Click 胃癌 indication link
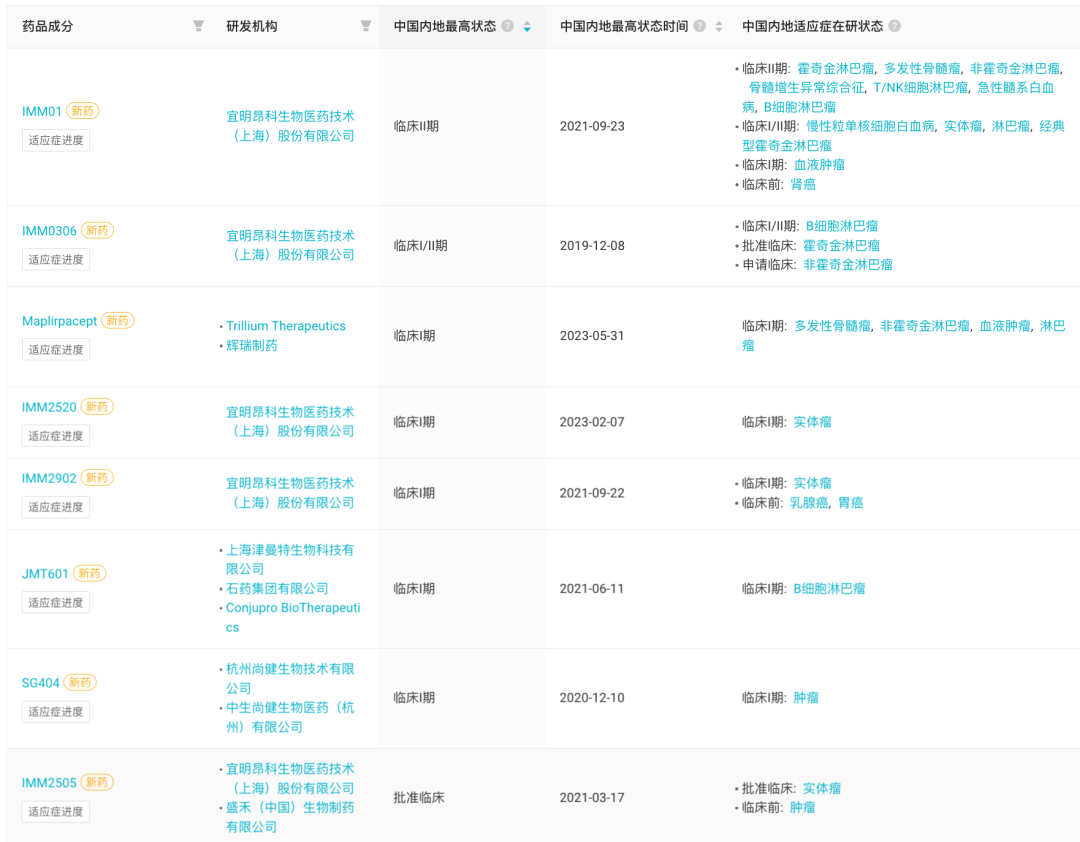1080x842 pixels. pyautogui.click(x=851, y=503)
